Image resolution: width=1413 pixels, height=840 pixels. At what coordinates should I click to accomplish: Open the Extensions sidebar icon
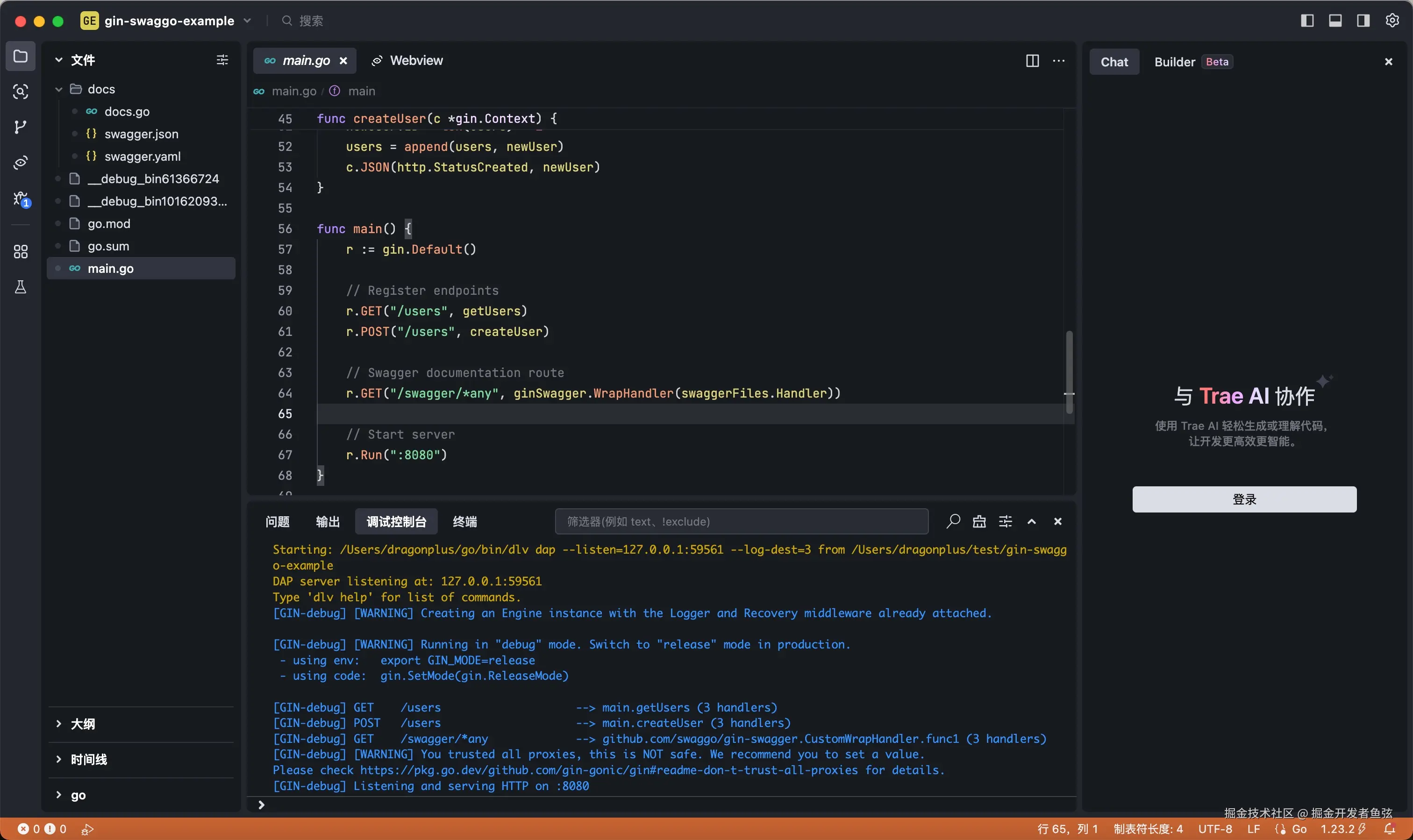(x=21, y=251)
